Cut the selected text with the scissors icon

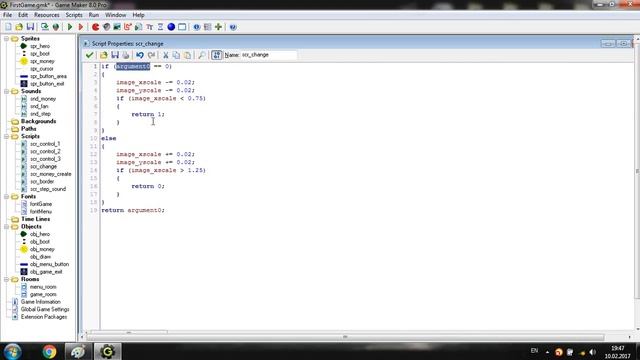pos(166,55)
